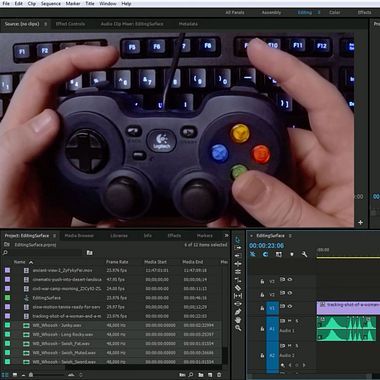Reverse sort with the Name column arrow
This screenshot has height=380, width=380.
(x=31, y=262)
